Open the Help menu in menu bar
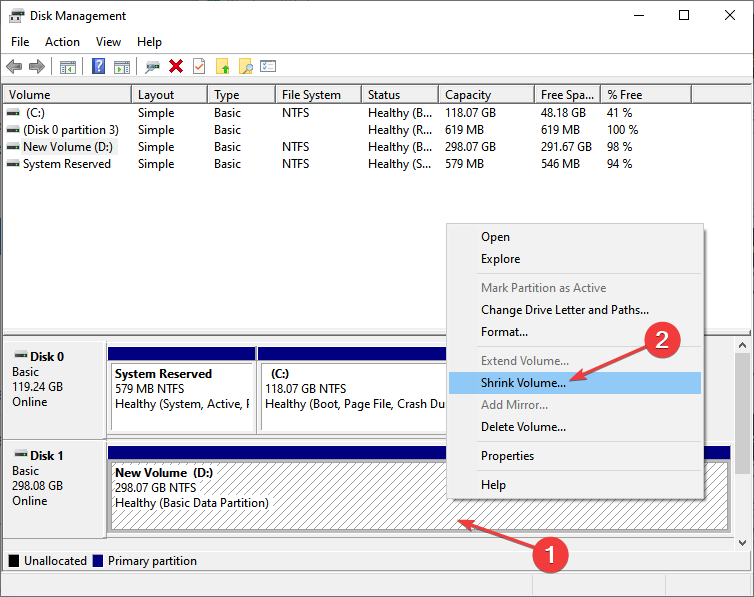754x597 pixels. coord(149,42)
